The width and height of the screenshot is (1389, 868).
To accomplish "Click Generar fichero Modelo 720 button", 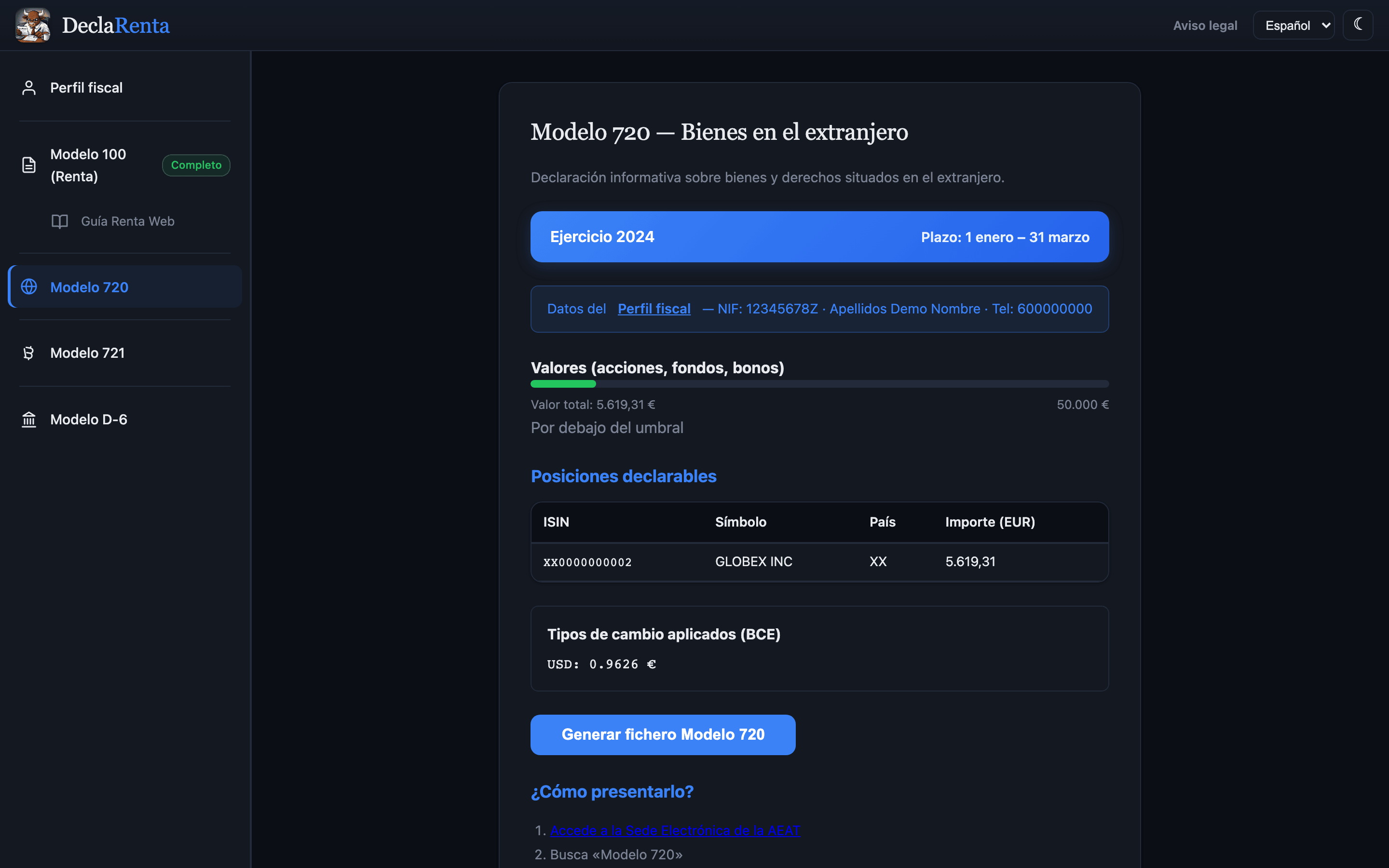I will tap(663, 735).
